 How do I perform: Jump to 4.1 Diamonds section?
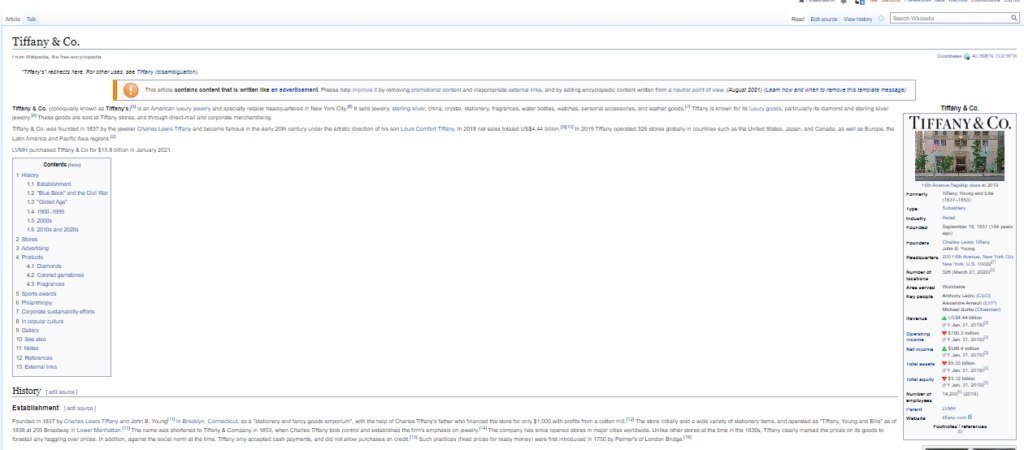(44, 266)
